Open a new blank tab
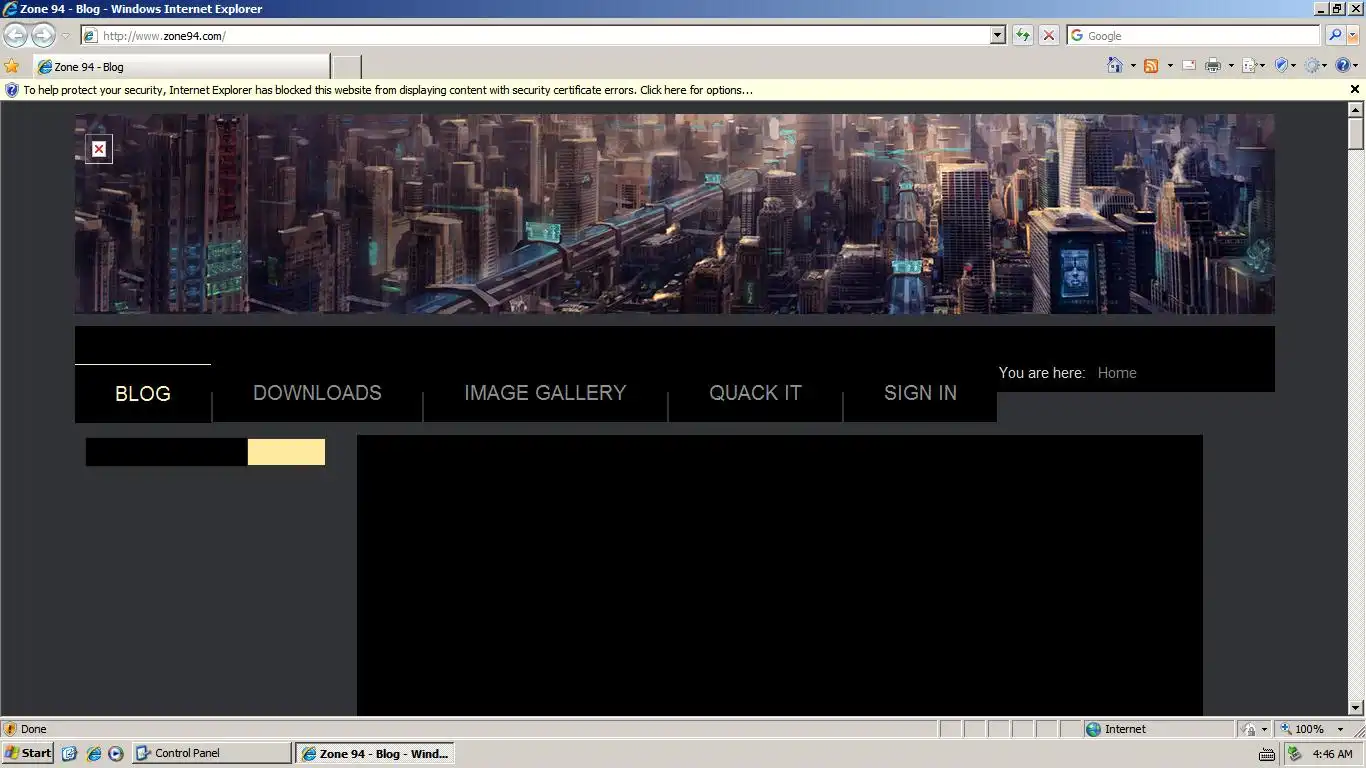 click(346, 67)
